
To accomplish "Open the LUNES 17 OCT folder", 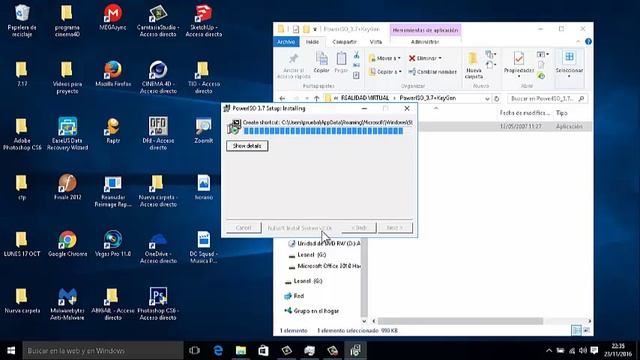I will coord(22,244).
